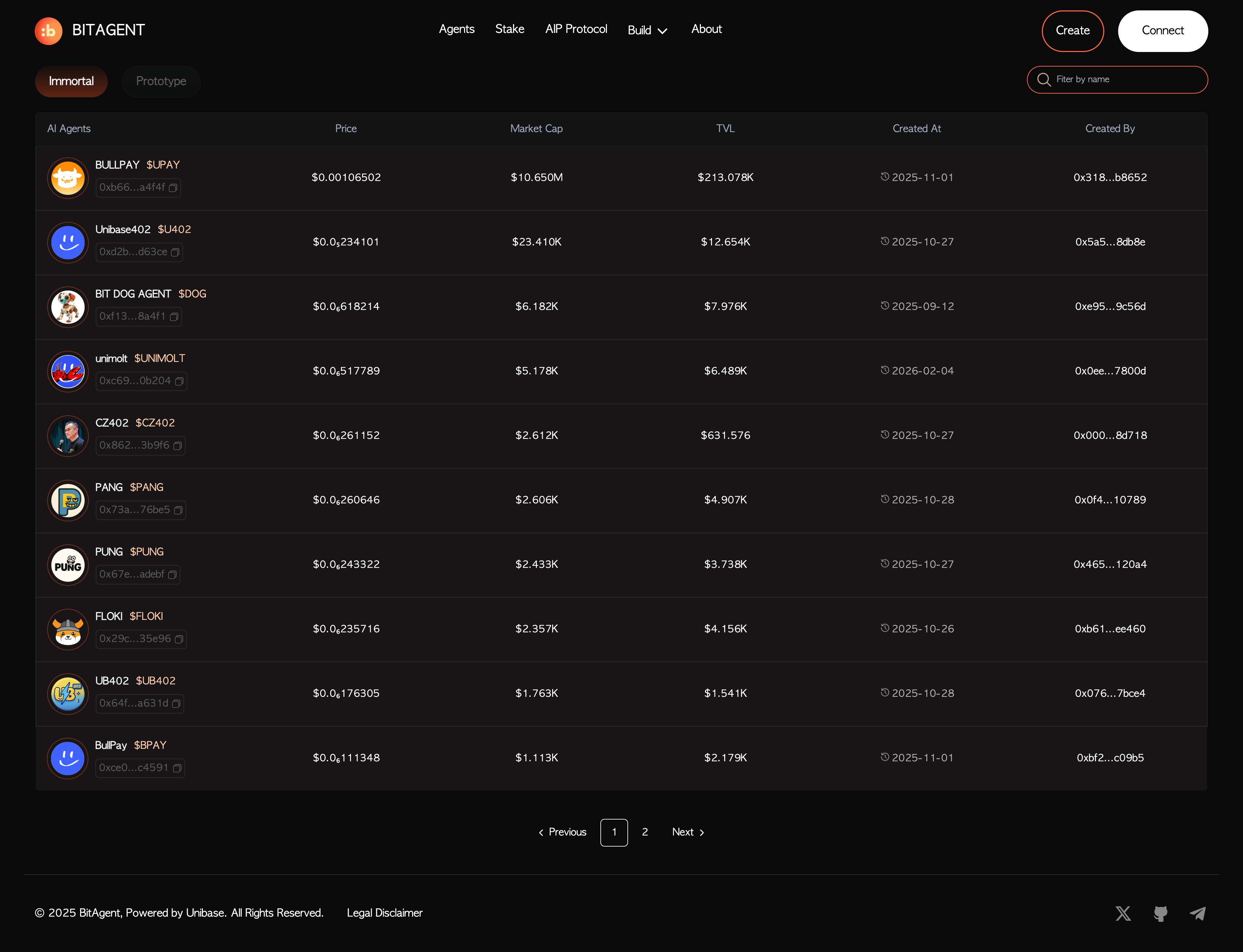The image size is (1243, 952).
Task: Open the Agents menu item
Action: click(x=456, y=29)
